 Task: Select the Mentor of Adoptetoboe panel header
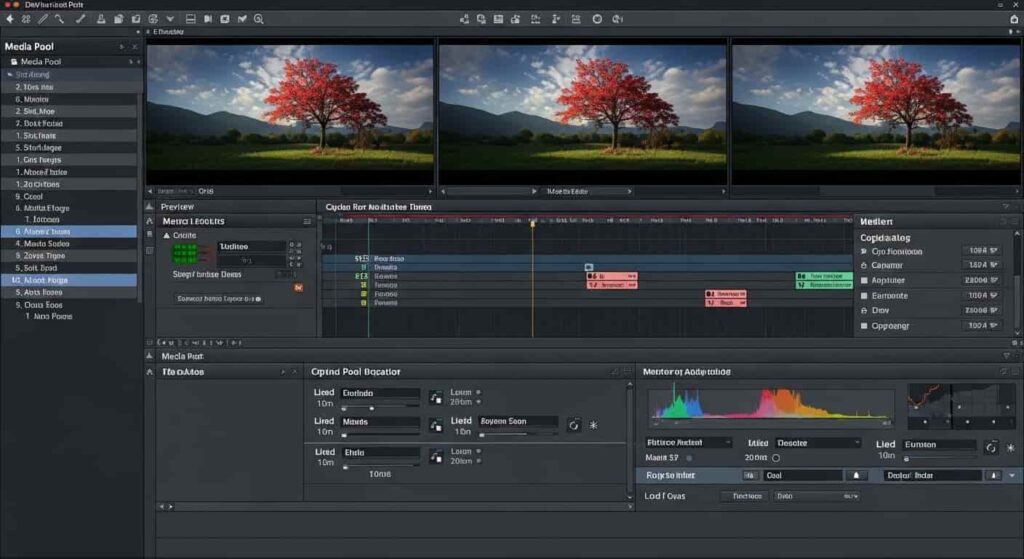coord(686,372)
